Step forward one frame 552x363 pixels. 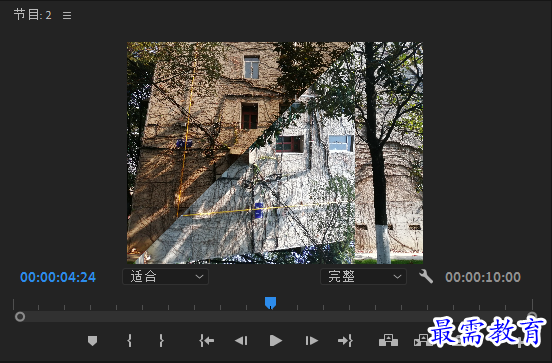click(x=312, y=340)
